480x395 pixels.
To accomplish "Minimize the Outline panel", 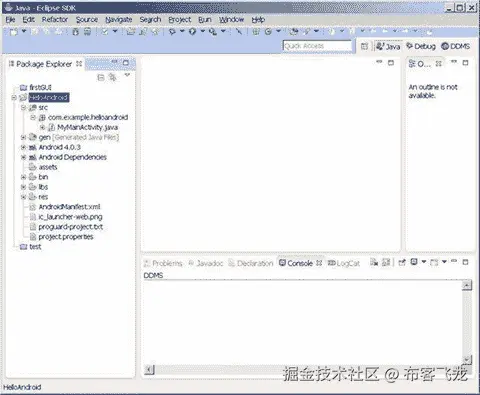I will coord(454,62).
